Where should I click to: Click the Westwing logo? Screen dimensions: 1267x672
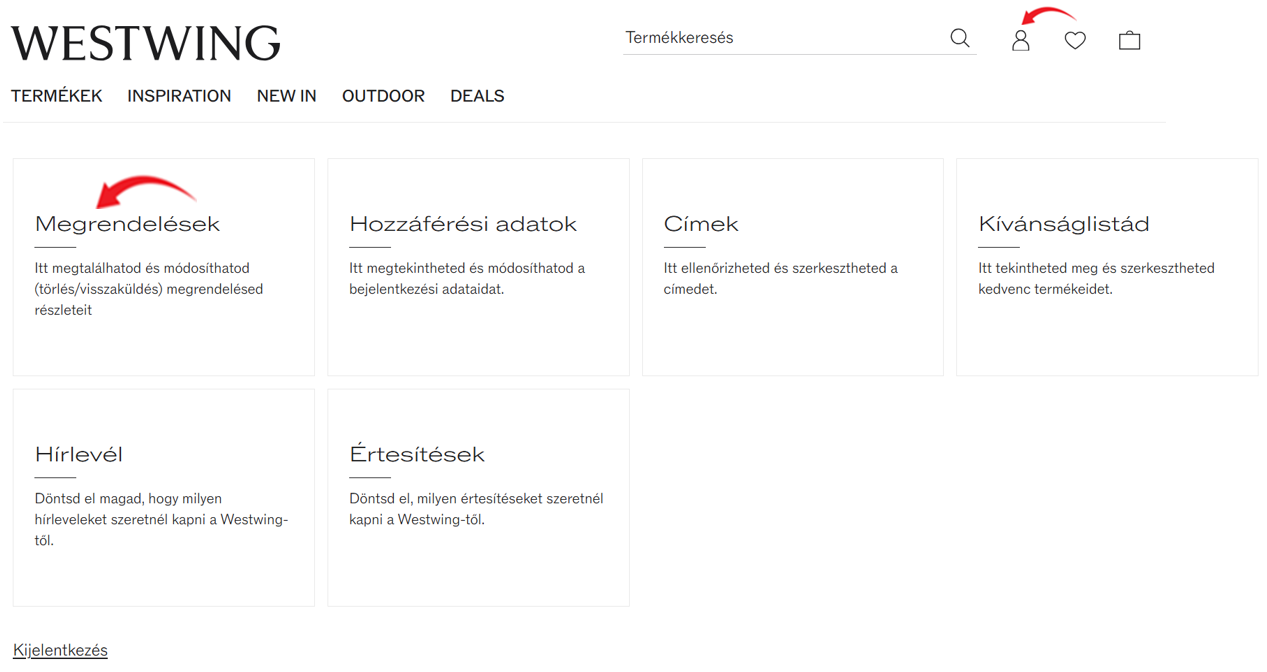tap(146, 43)
